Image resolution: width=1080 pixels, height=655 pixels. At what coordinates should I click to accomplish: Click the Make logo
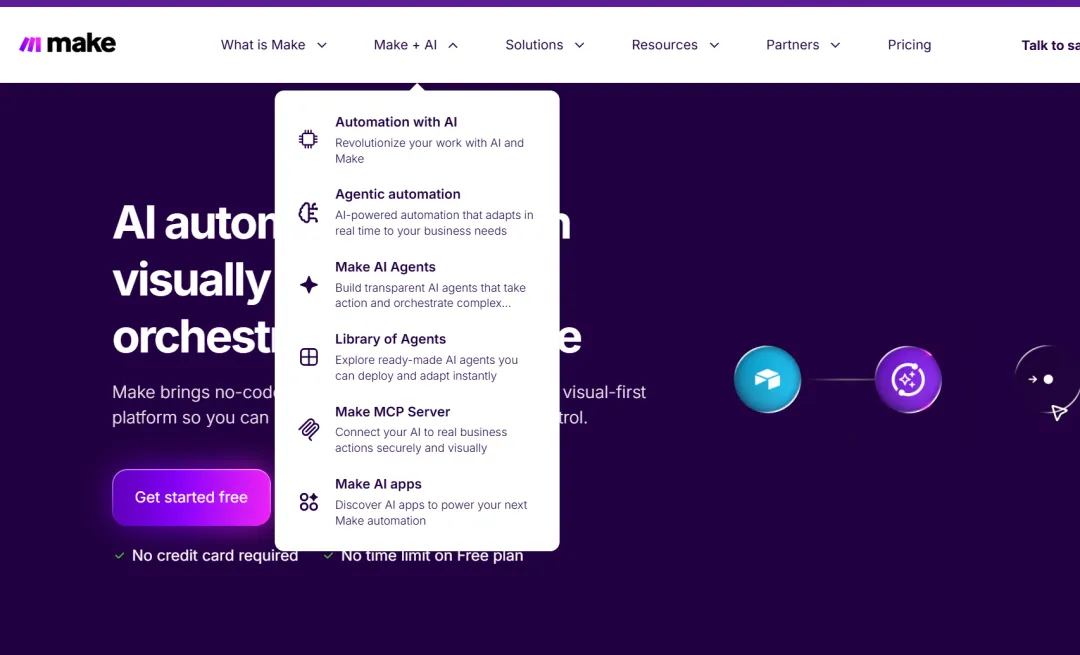68,44
